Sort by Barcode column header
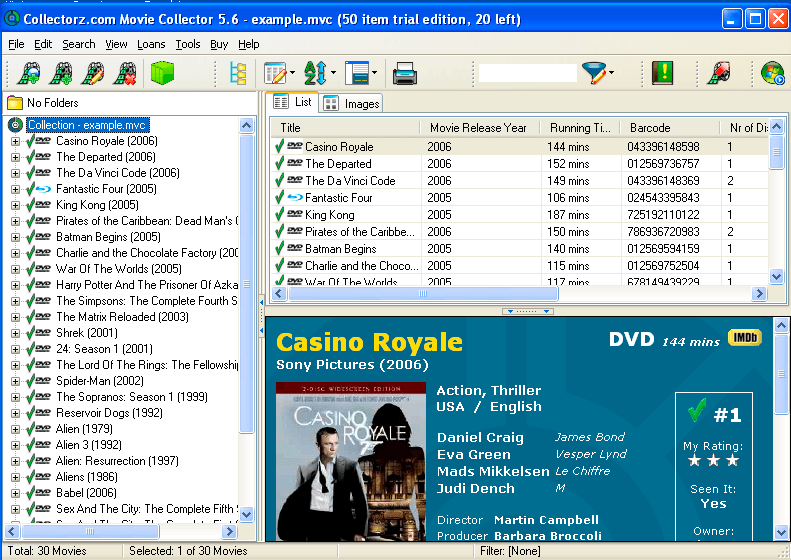Viewport: 791px width, 560px height. [x=670, y=128]
